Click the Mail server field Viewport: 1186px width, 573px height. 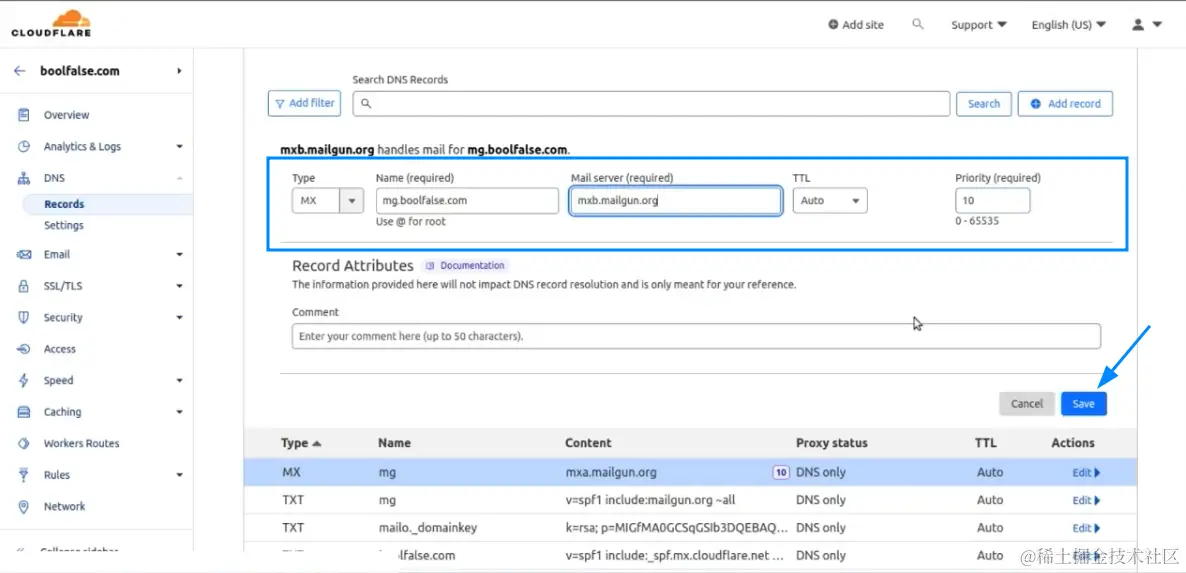tap(675, 201)
